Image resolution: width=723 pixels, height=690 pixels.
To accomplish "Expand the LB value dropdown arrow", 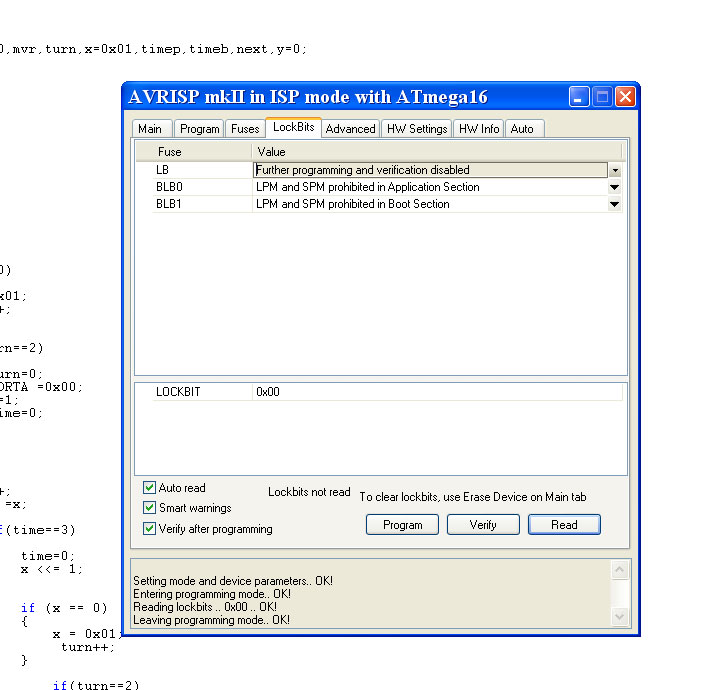I will tap(615, 170).
